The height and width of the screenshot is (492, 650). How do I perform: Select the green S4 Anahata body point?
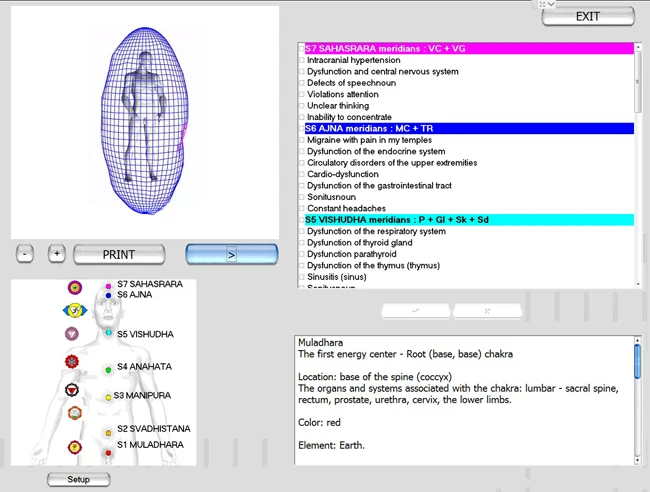pyautogui.click(x=108, y=370)
